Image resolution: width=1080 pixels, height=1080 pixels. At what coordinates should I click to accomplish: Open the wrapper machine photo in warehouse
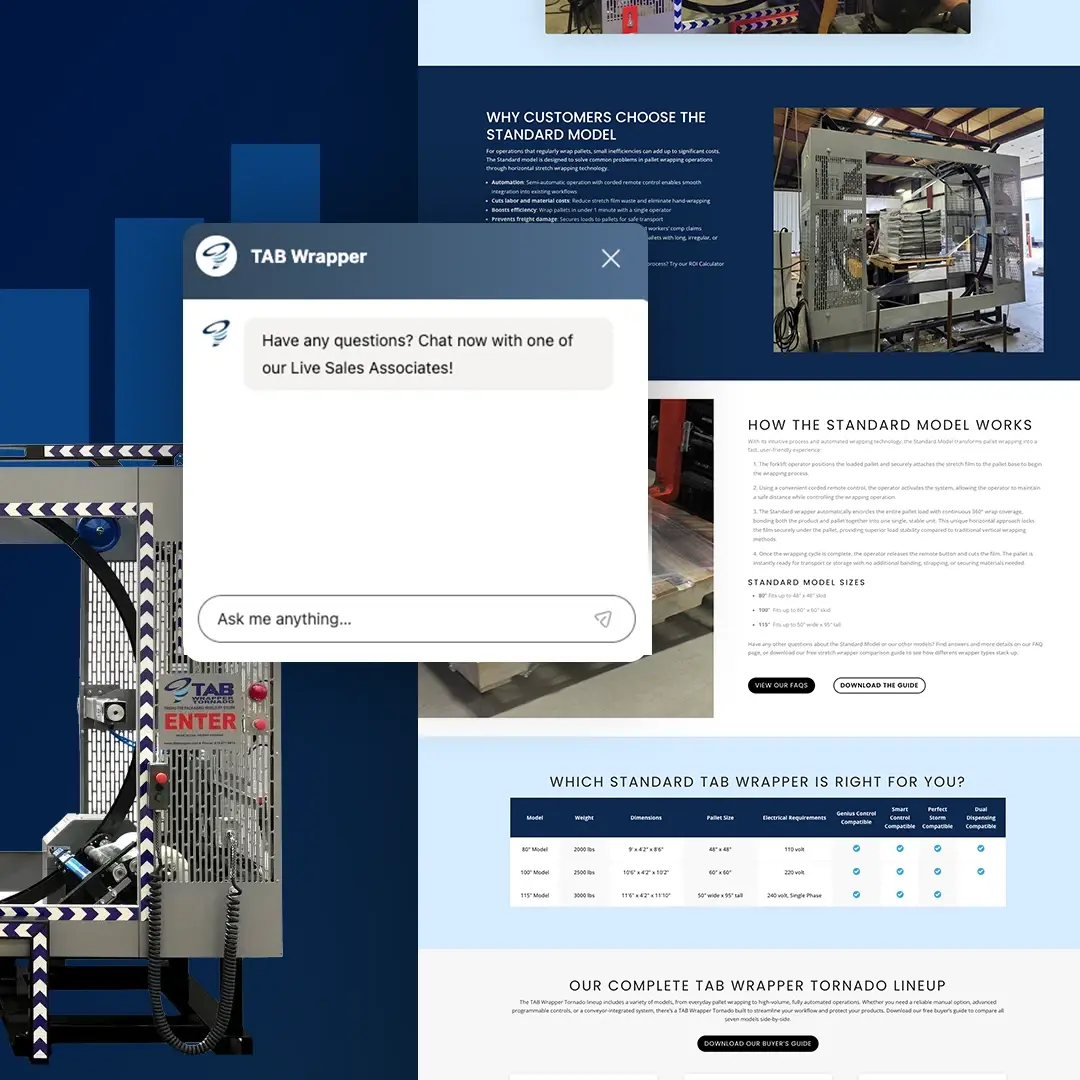908,230
